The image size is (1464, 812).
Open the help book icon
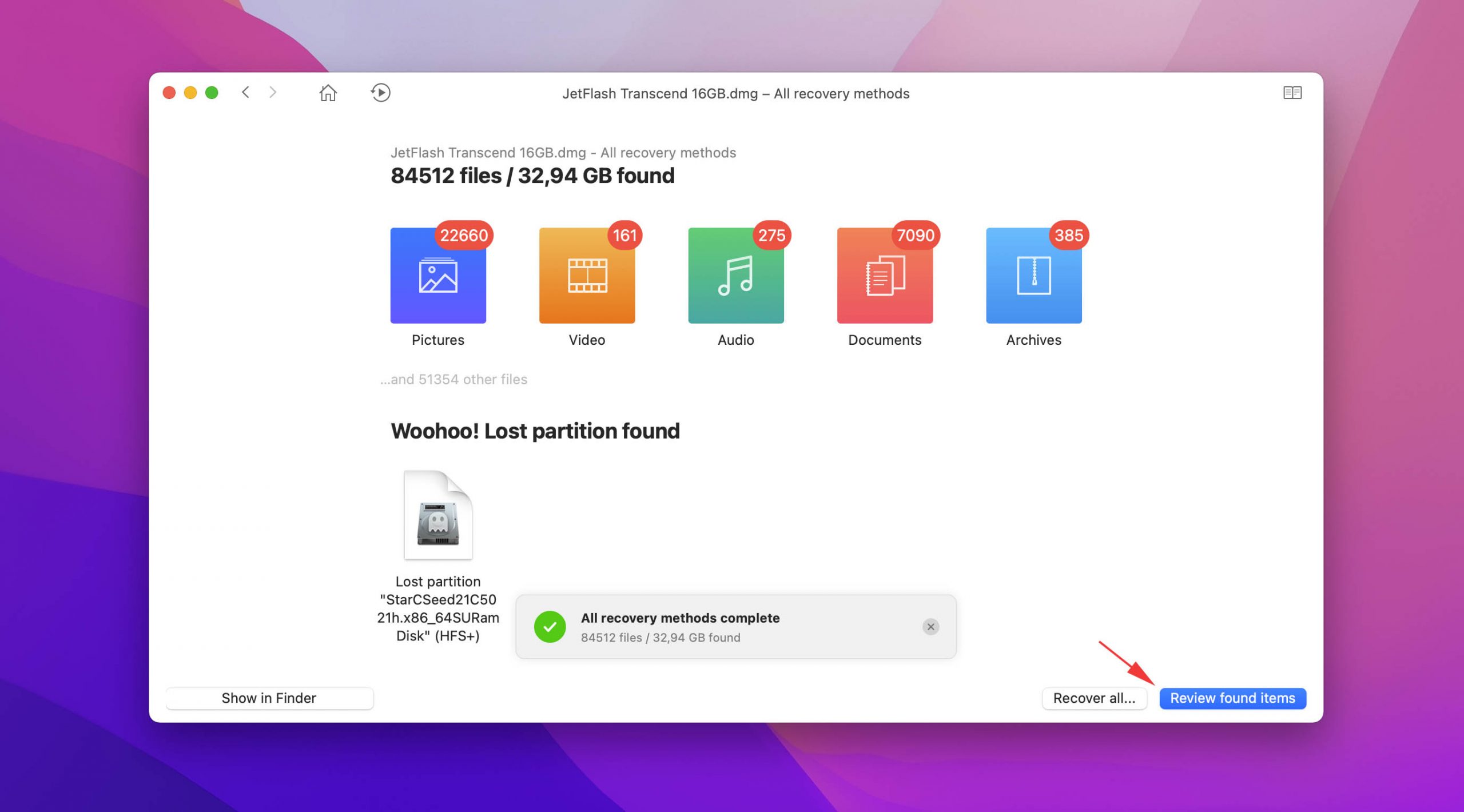[x=1292, y=93]
